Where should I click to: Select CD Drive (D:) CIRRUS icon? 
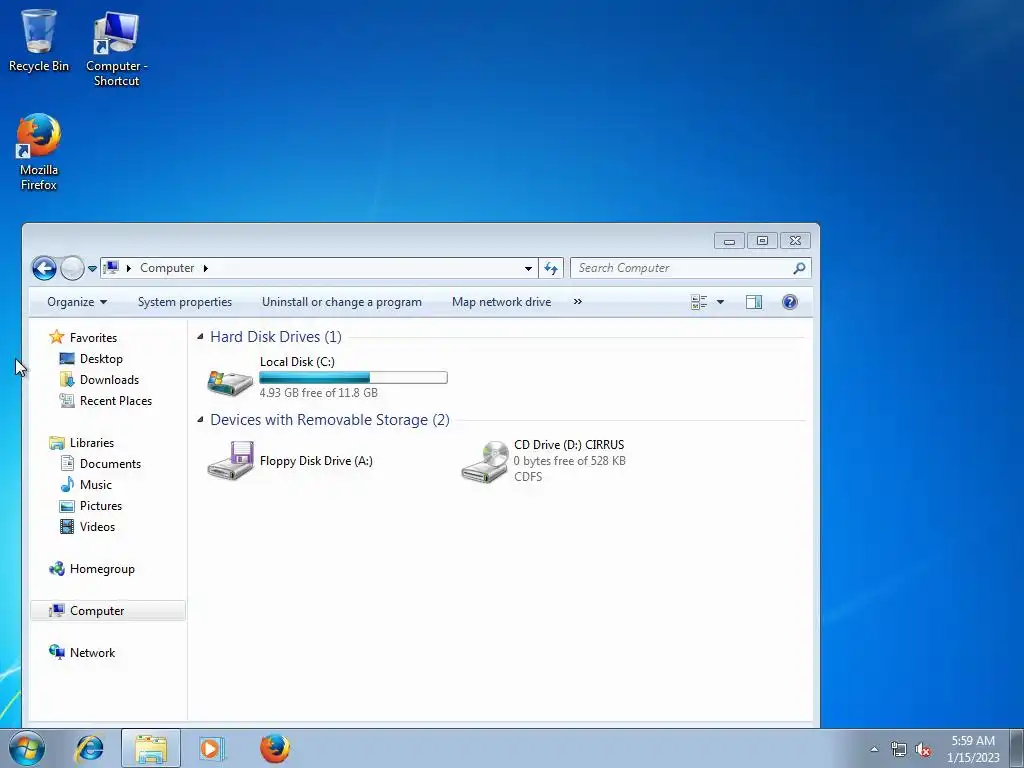pyautogui.click(x=485, y=462)
